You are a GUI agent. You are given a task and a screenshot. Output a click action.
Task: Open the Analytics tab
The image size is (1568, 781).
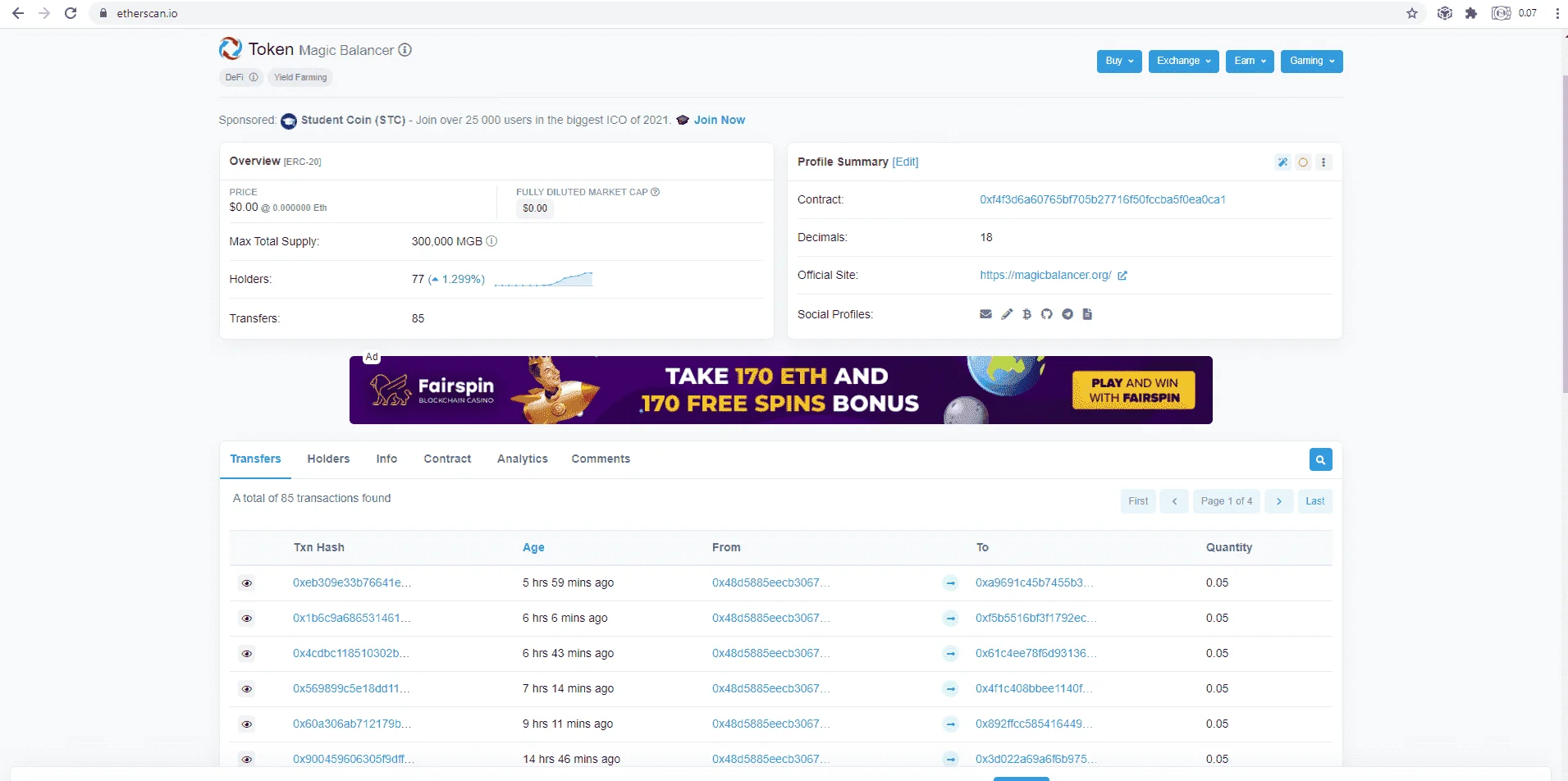pyautogui.click(x=522, y=459)
